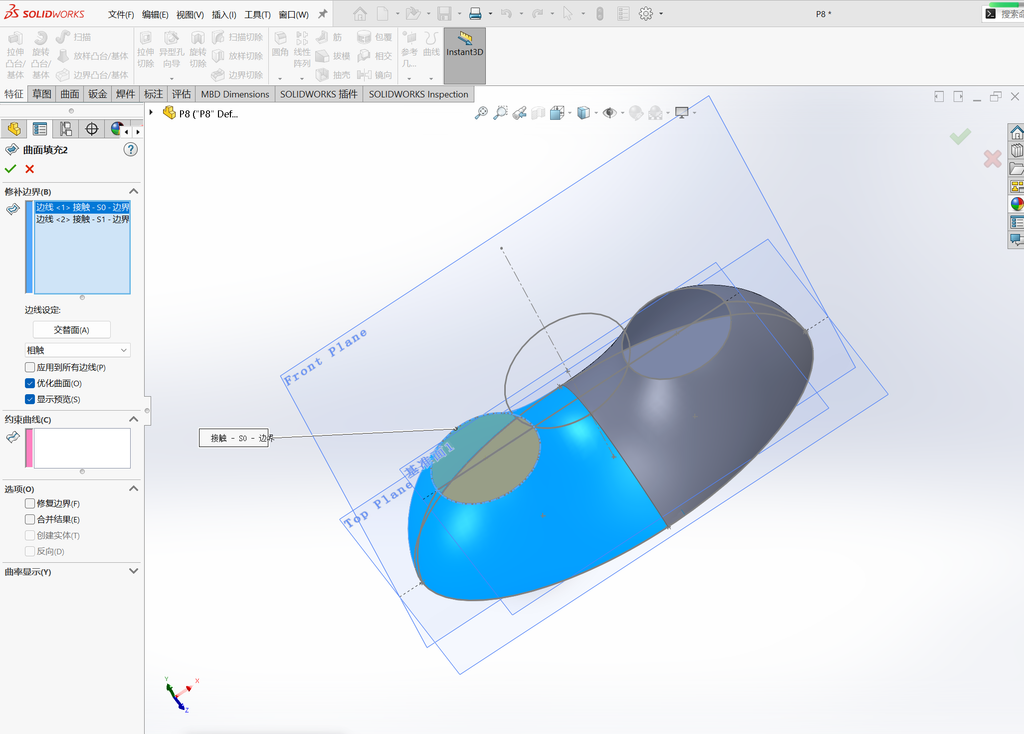1024x734 pixels.
Task: Click the 接触 - S0 - 边 callout in the viewport
Action: (234, 438)
